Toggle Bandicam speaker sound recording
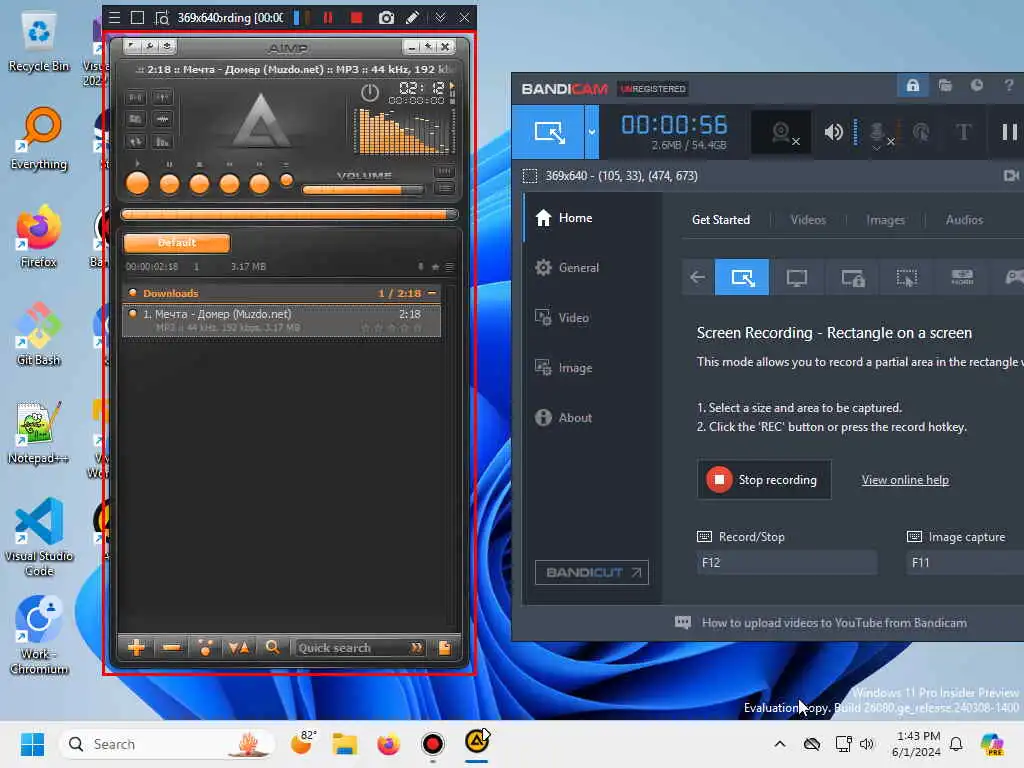 click(833, 133)
